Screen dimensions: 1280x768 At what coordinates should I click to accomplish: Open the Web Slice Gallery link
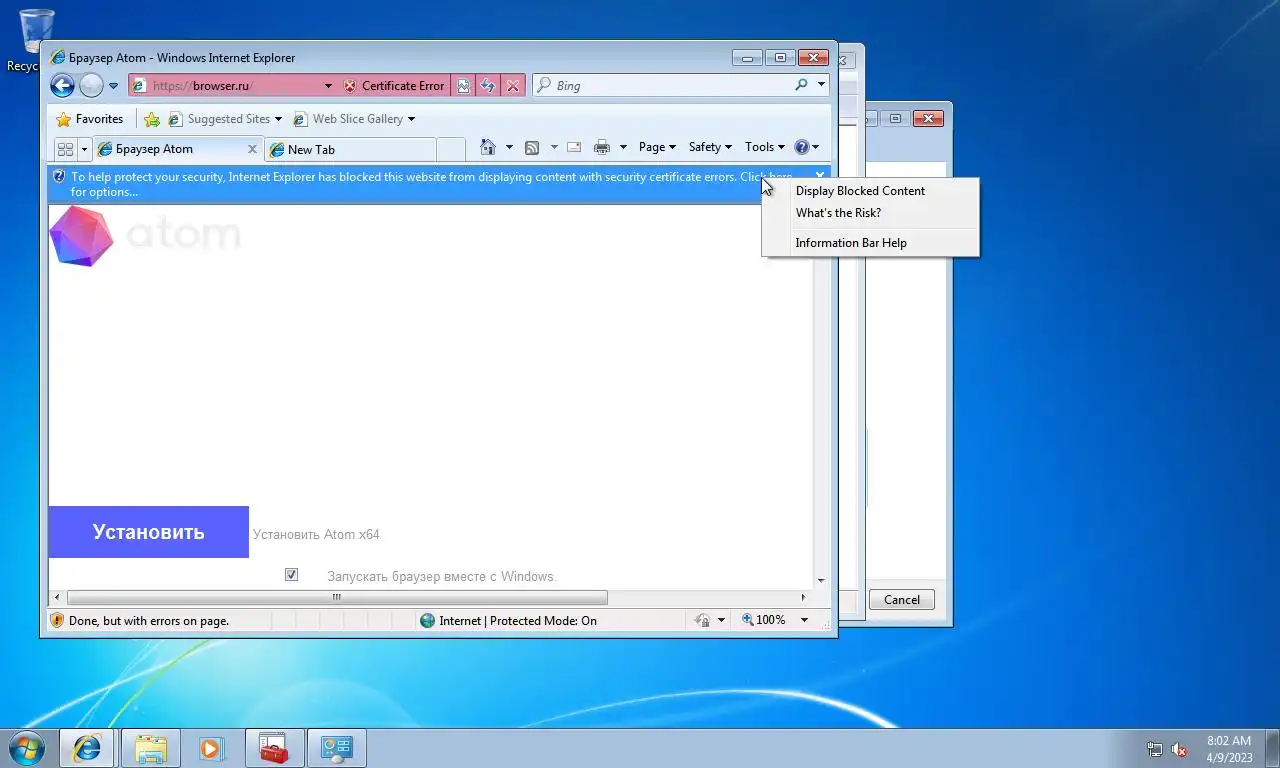pyautogui.click(x=353, y=119)
